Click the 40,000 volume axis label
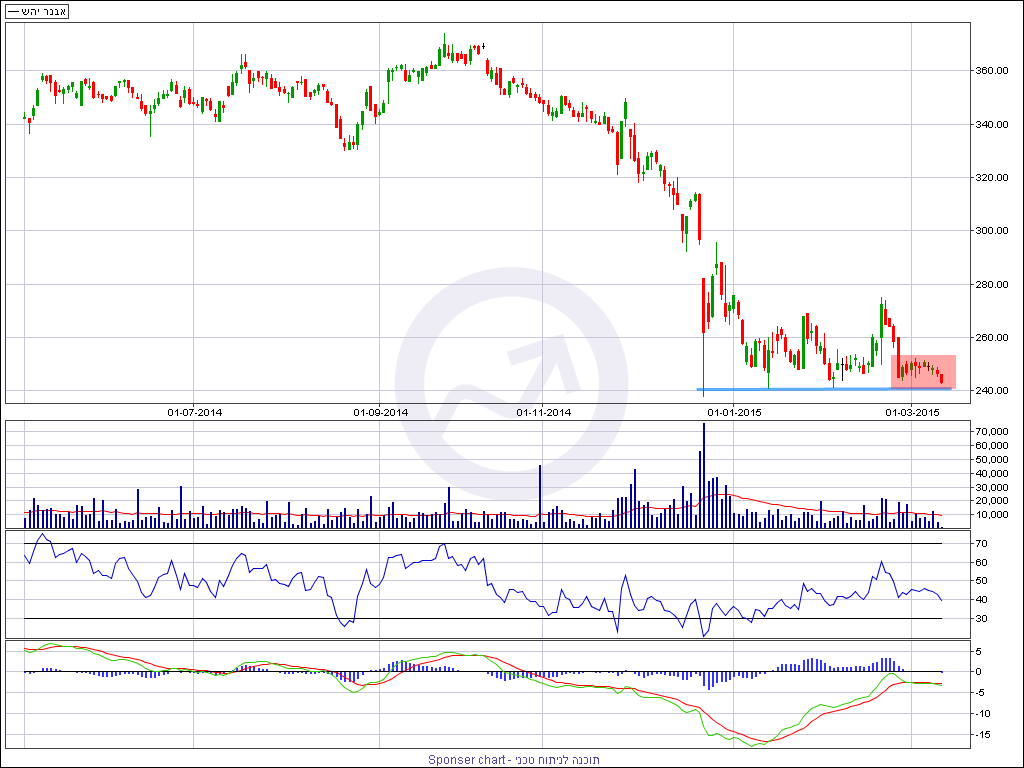1024x768 pixels. pos(992,473)
